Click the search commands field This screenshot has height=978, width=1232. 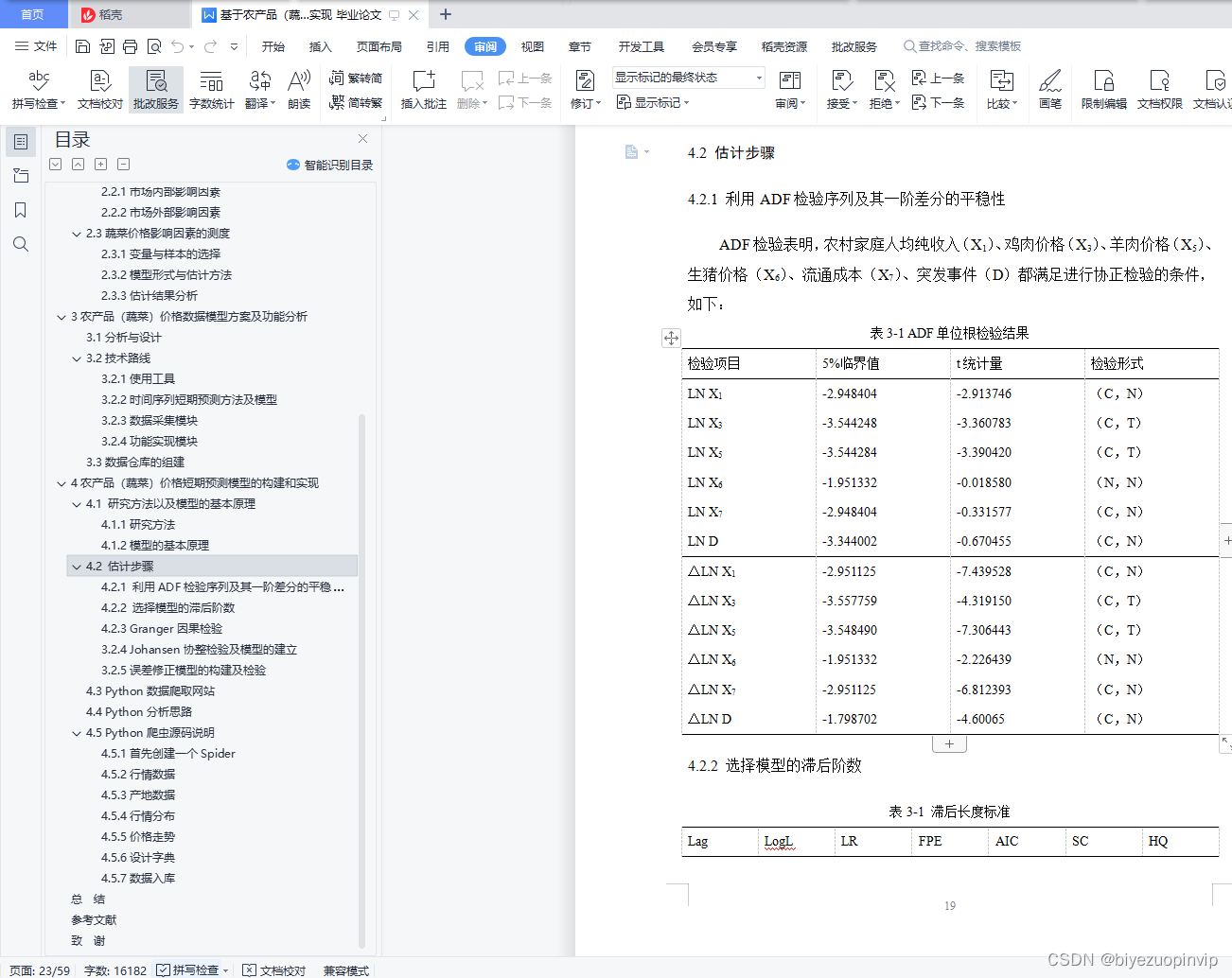pyautogui.click(x=963, y=46)
